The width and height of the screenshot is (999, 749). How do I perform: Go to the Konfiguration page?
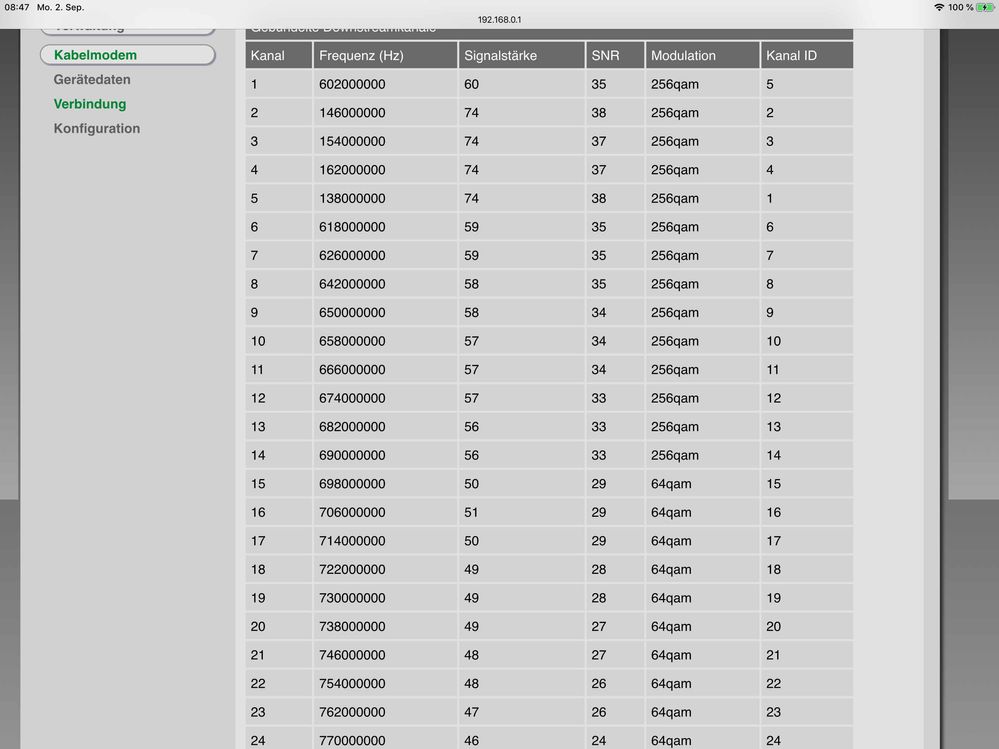pos(97,129)
